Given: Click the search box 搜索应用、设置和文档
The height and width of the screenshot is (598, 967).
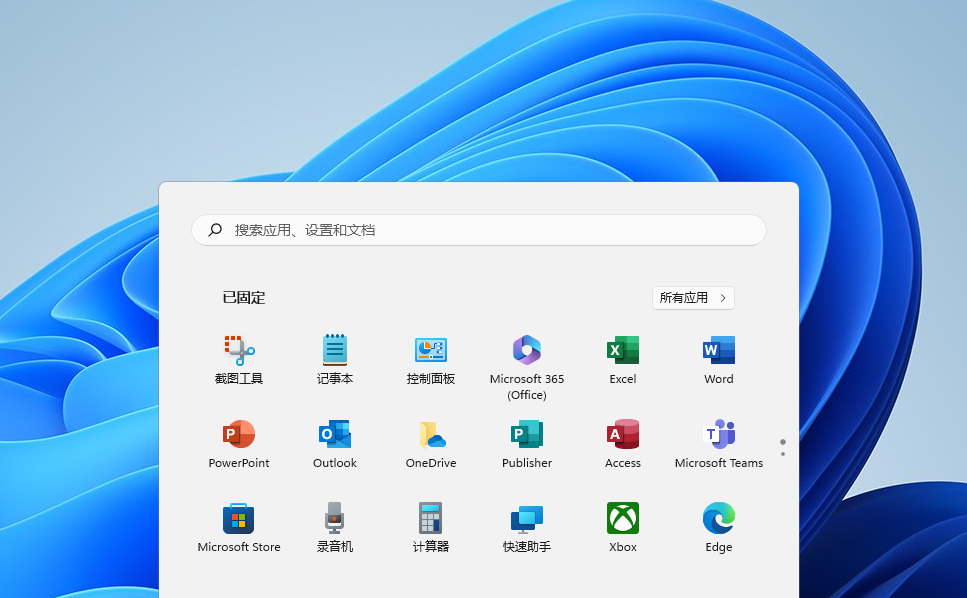Looking at the screenshot, I should [x=479, y=230].
